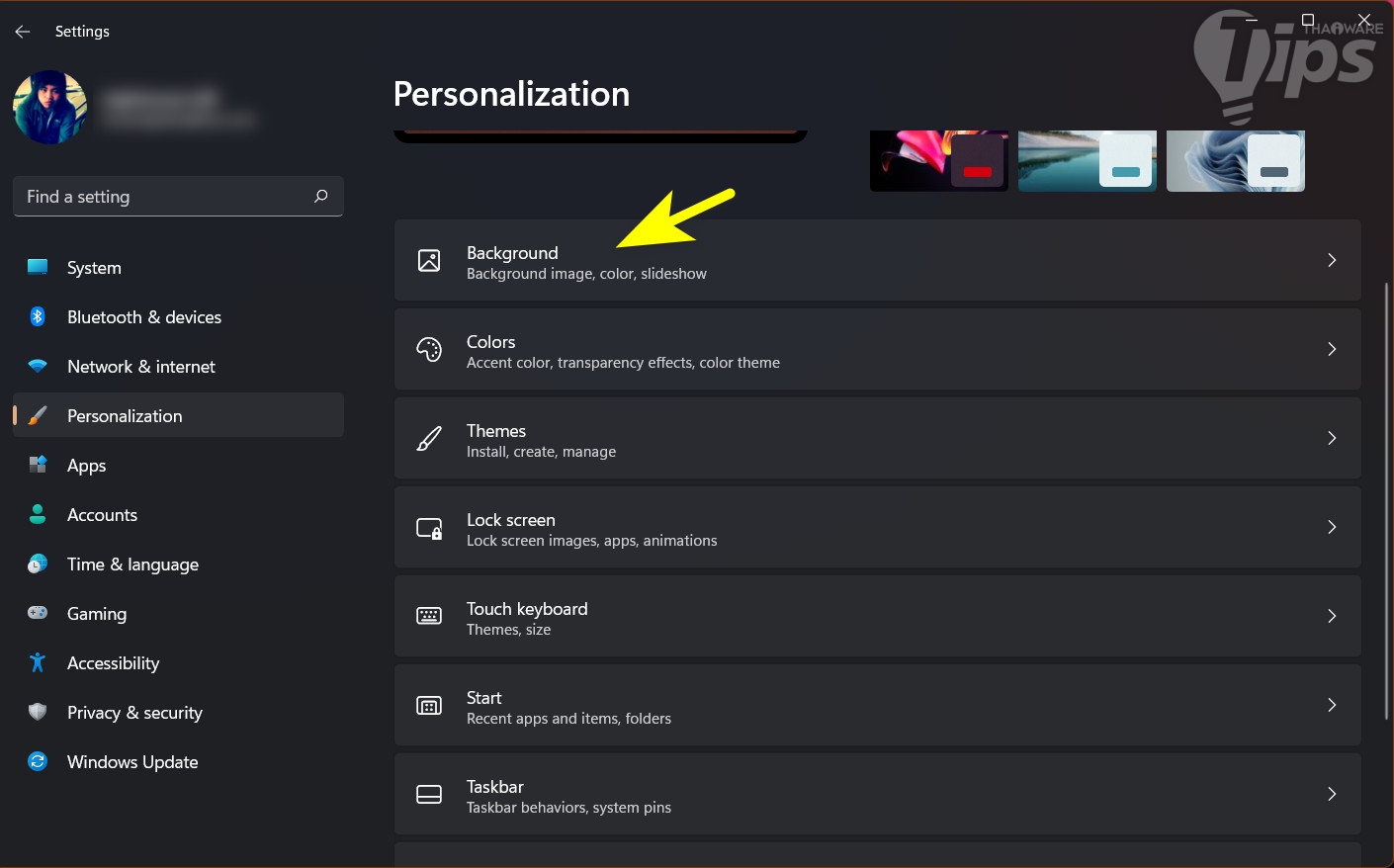Open the Taskbar settings chevron

1332,794
